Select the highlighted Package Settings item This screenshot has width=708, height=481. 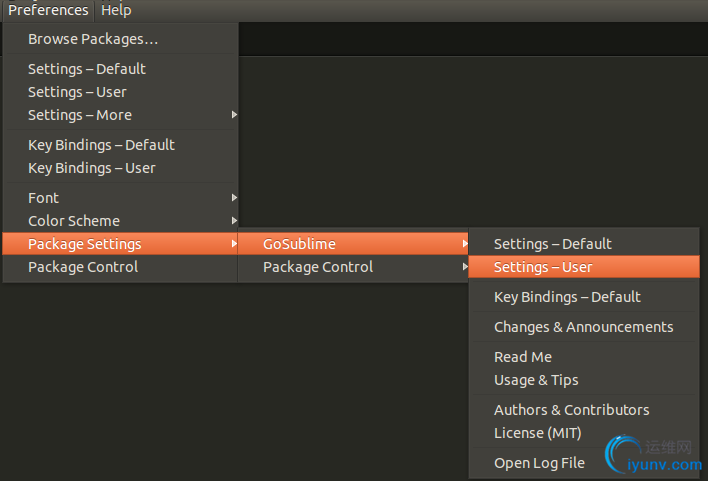click(121, 244)
